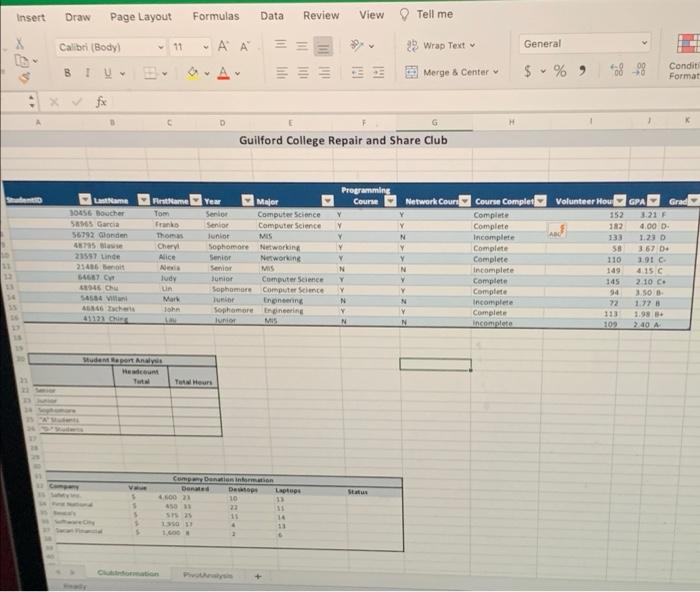This screenshot has height=592, width=700.
Task: Open the GPA column filter arrow
Action: [x=653, y=200]
